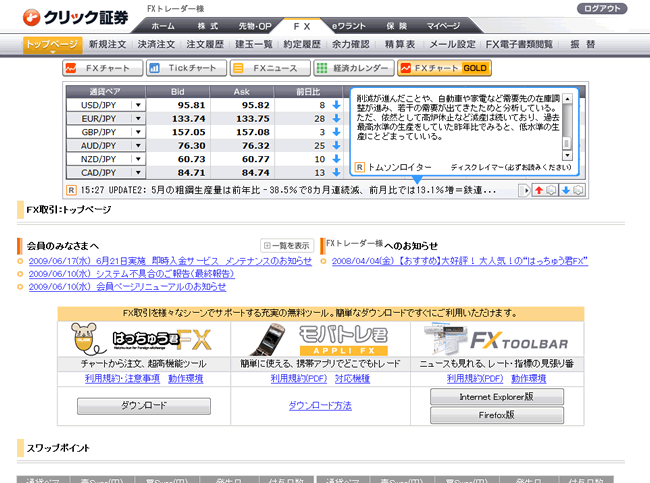The height and width of the screenshot is (483, 650).
Task: Open 精算表 menu item
Action: coord(400,44)
